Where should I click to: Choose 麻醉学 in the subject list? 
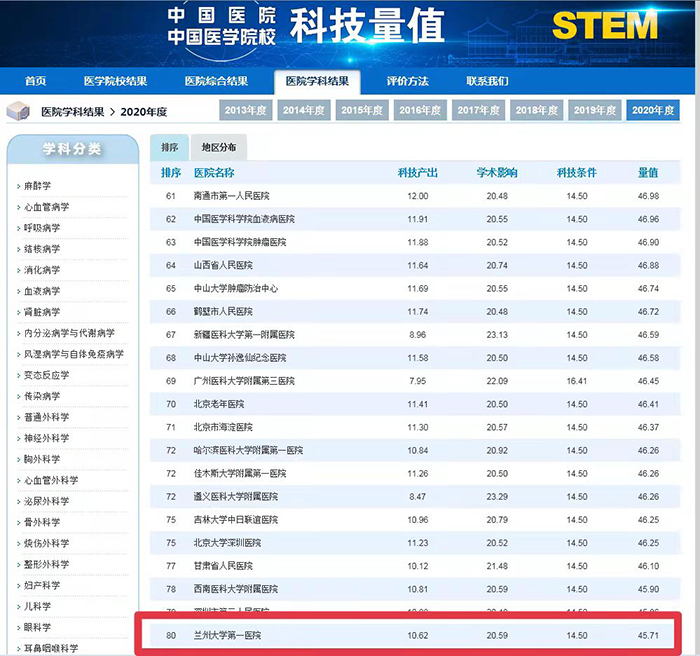coord(38,186)
